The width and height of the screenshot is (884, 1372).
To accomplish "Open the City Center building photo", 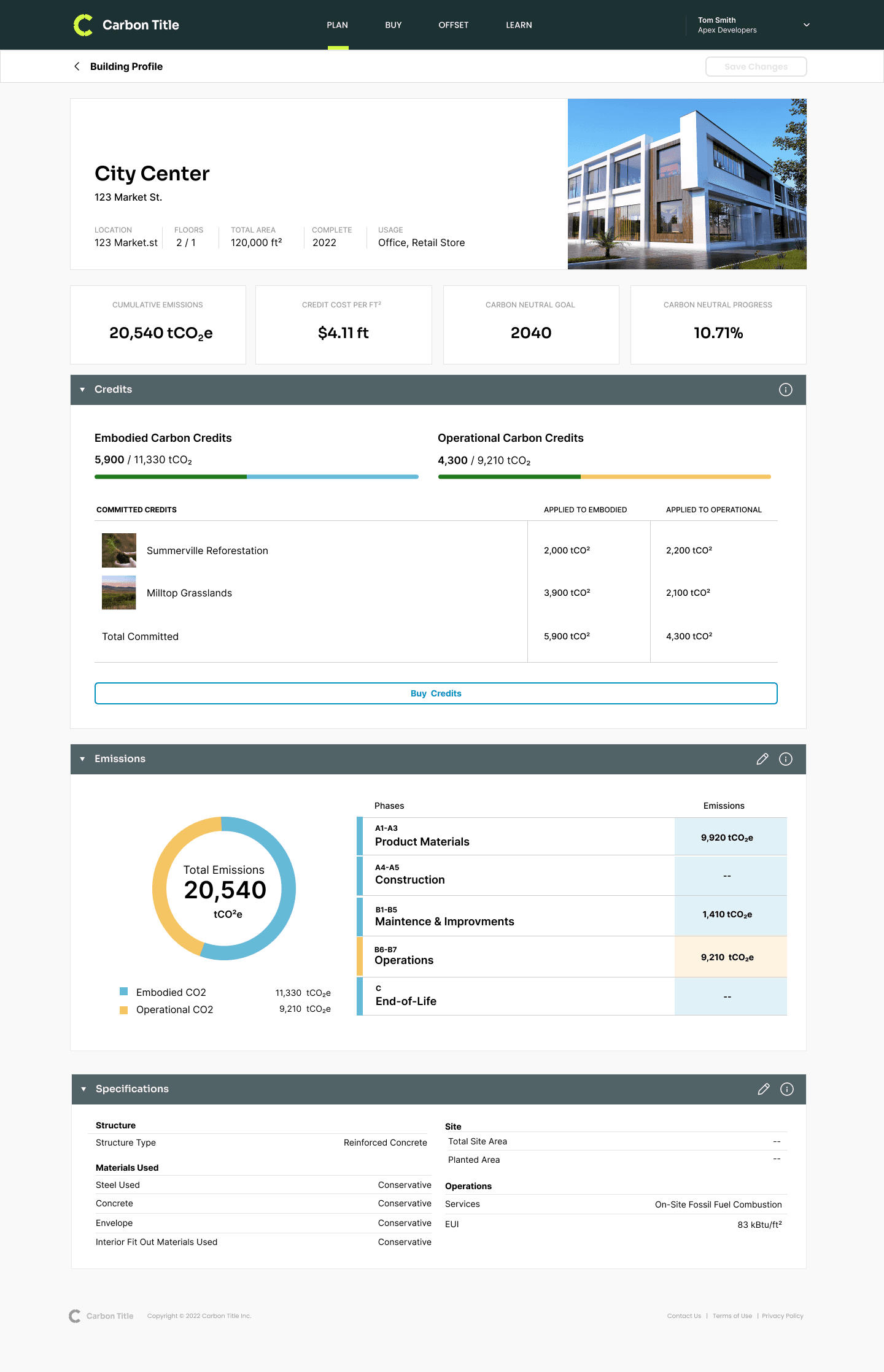I will pyautogui.click(x=687, y=184).
